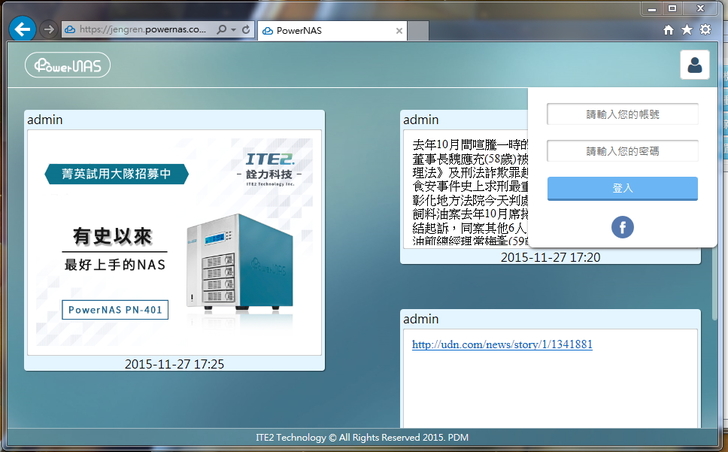Open the udn.com news story link
The height and width of the screenshot is (452, 728).
502,344
